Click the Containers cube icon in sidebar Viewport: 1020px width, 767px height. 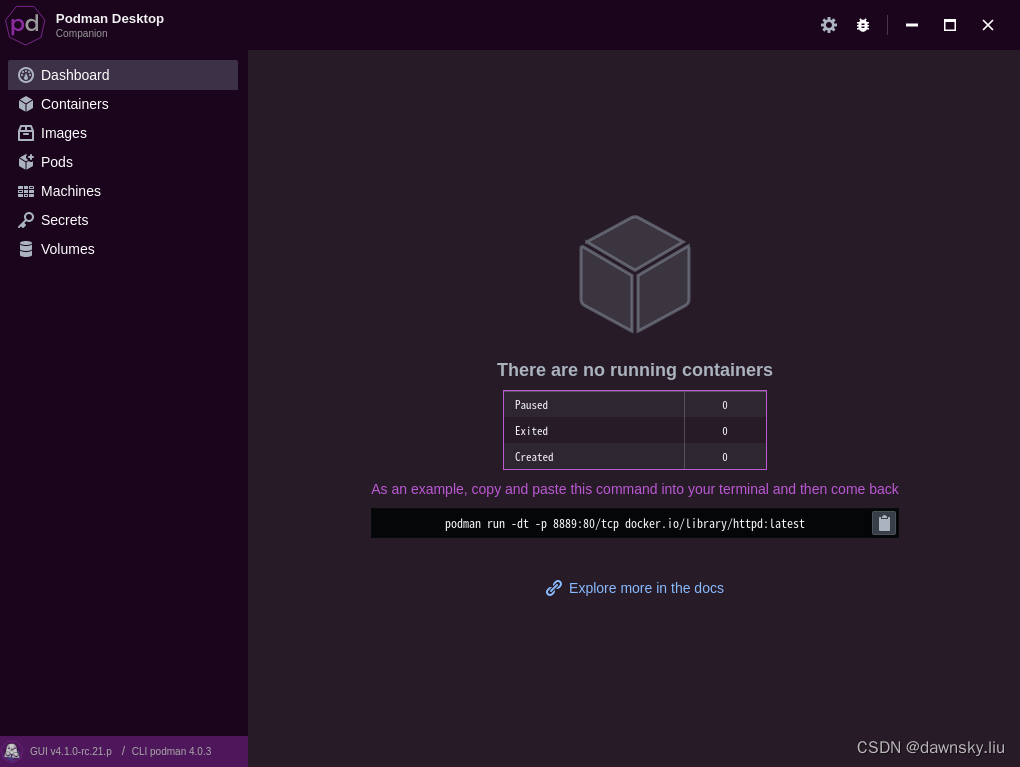point(26,104)
